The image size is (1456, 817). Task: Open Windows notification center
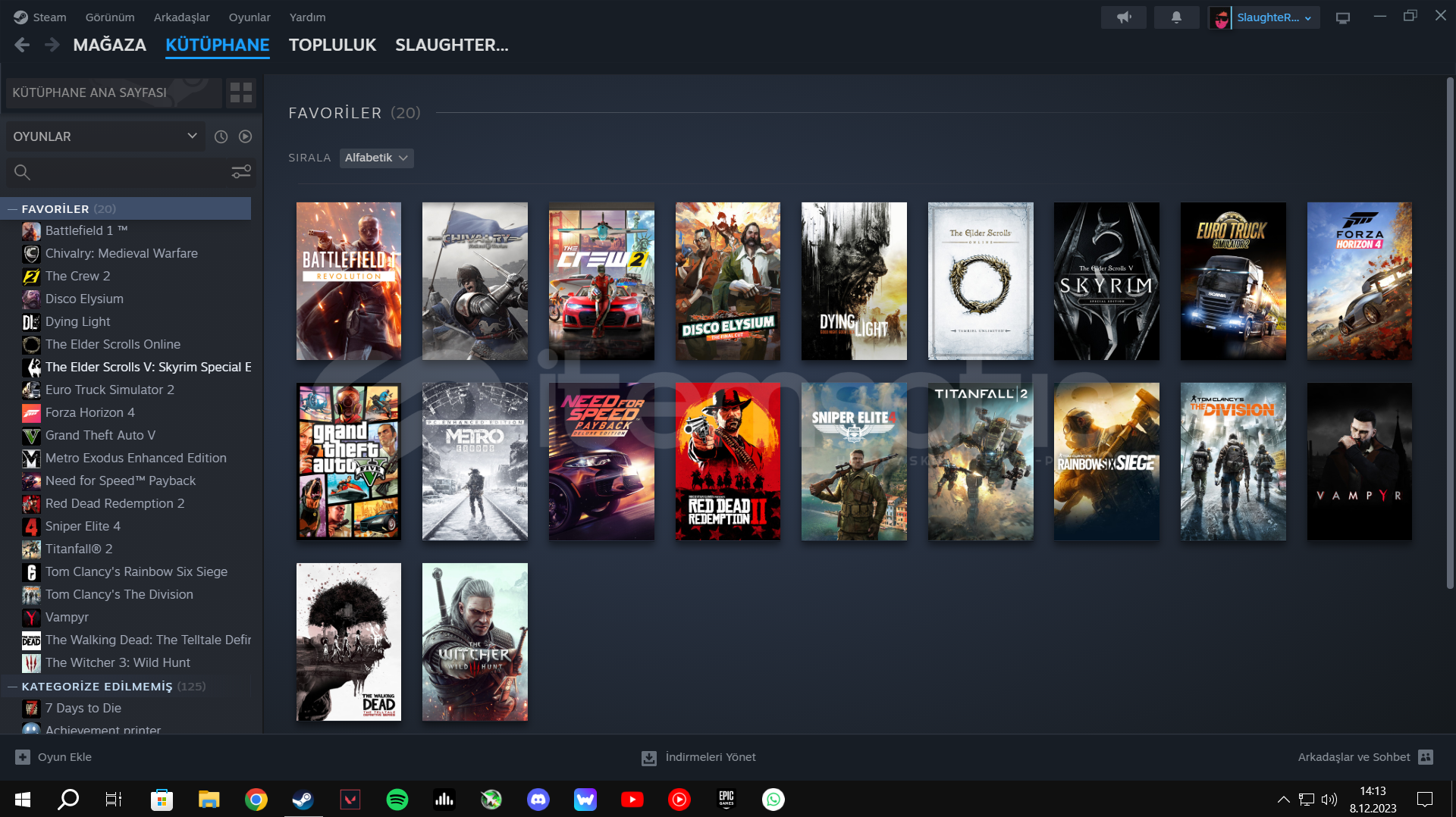[1425, 799]
